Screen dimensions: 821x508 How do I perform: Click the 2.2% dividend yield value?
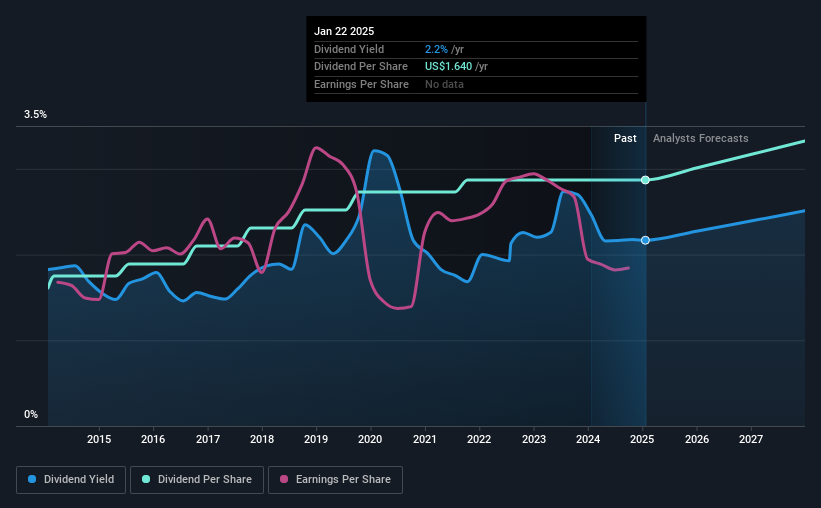[436, 49]
